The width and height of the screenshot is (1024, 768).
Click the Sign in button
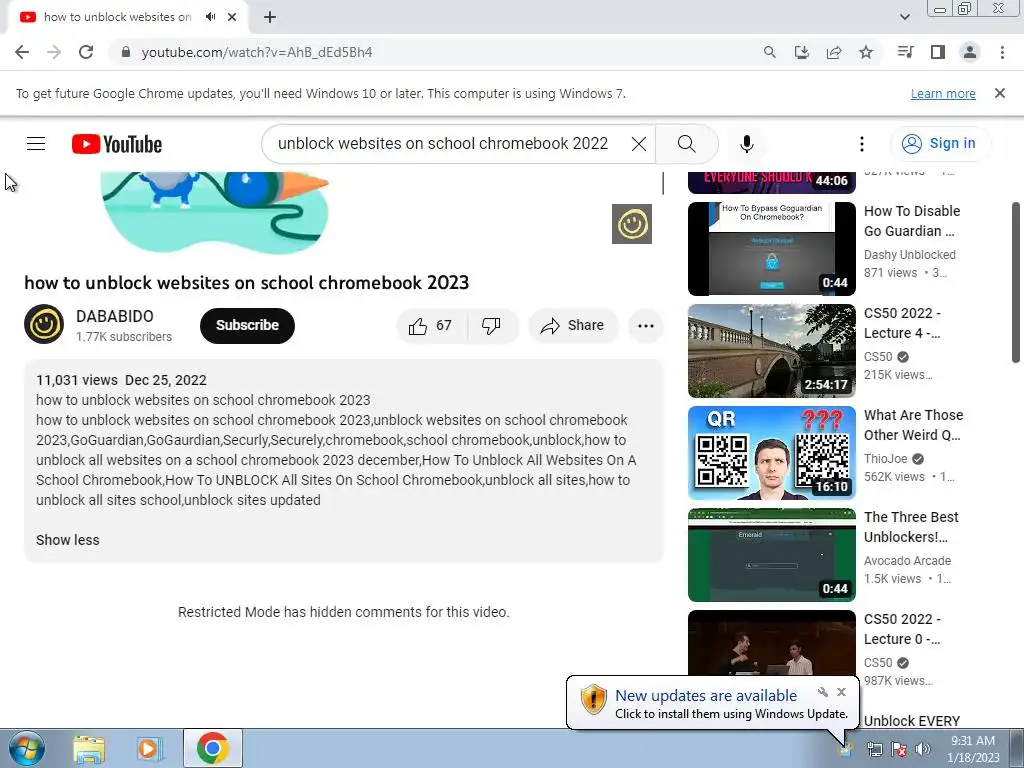click(940, 144)
